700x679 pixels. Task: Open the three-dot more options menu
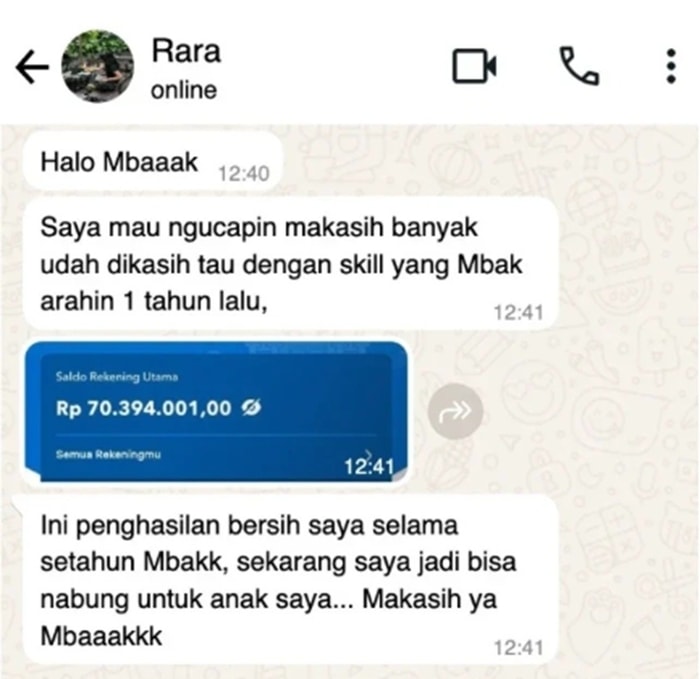coord(671,66)
